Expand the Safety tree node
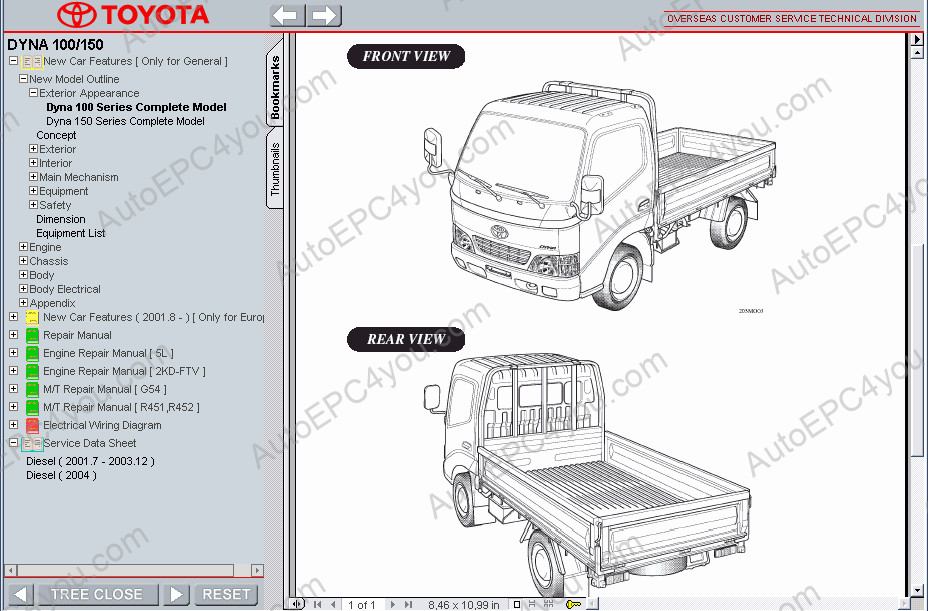 (33, 205)
